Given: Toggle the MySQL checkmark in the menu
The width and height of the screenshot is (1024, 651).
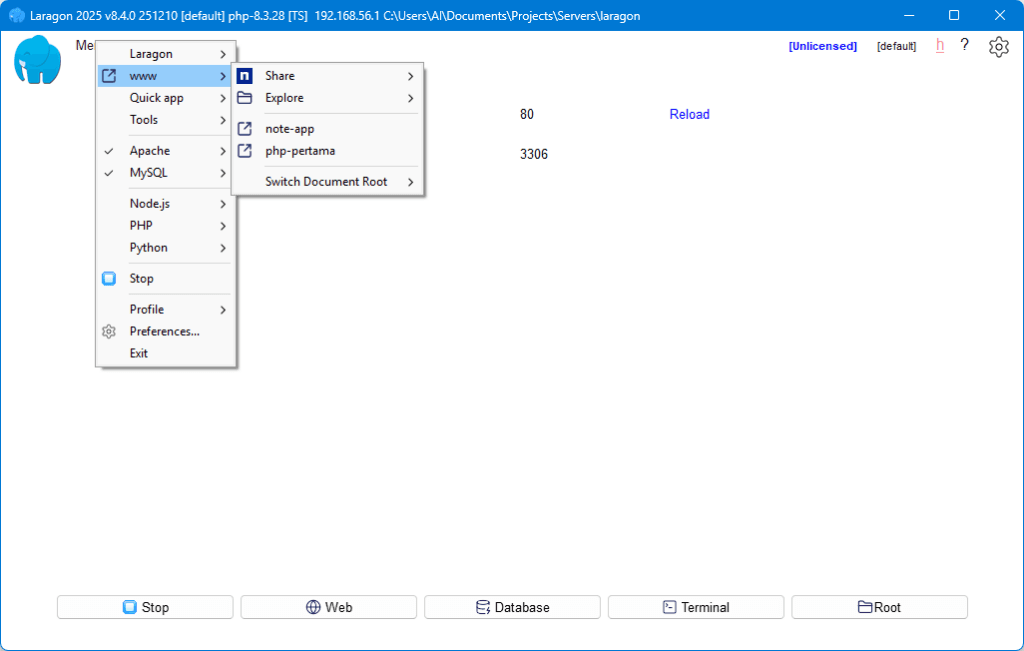Looking at the screenshot, I should click(109, 173).
